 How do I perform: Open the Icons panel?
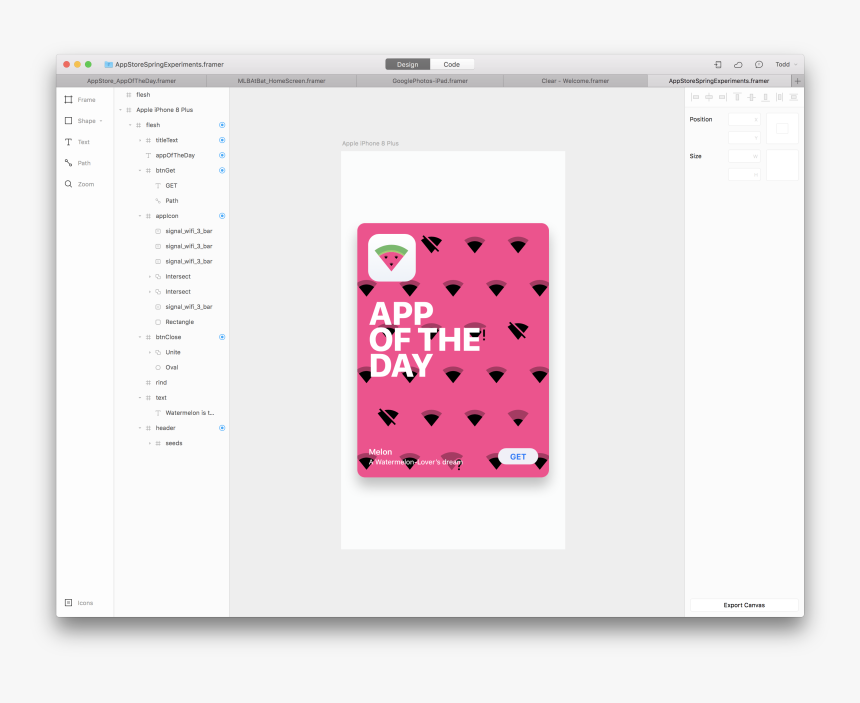pos(79,603)
